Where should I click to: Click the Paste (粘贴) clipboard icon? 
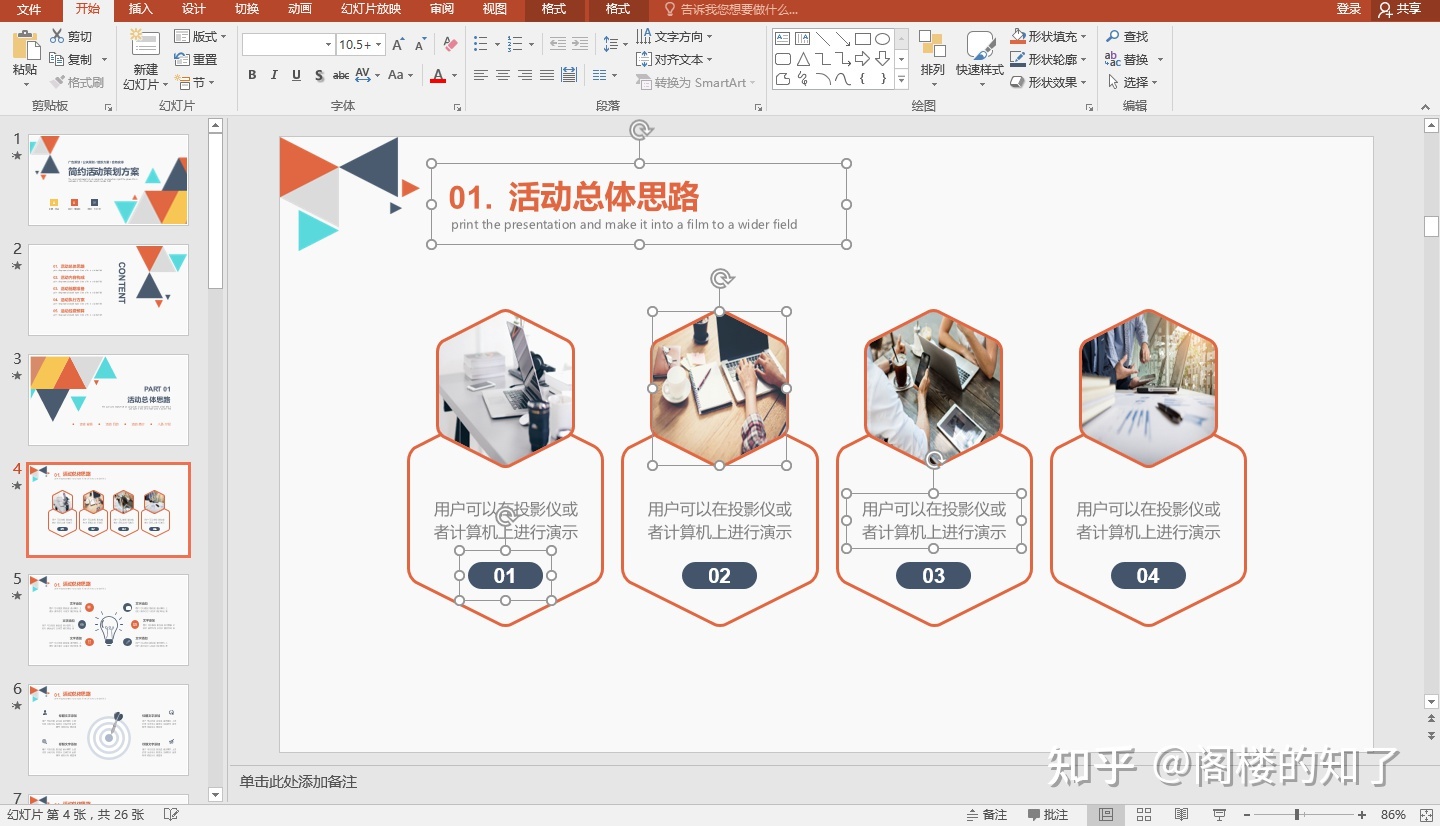(25, 45)
